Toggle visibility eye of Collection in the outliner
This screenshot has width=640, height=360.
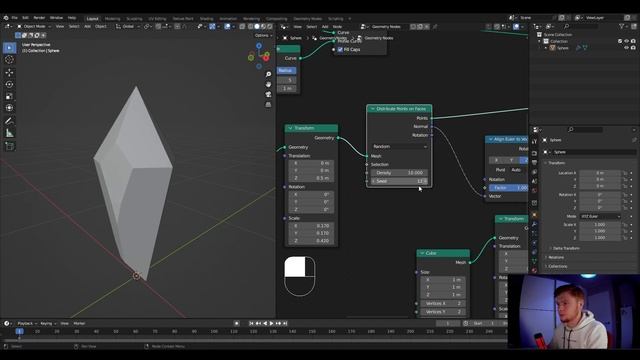pos(627,41)
